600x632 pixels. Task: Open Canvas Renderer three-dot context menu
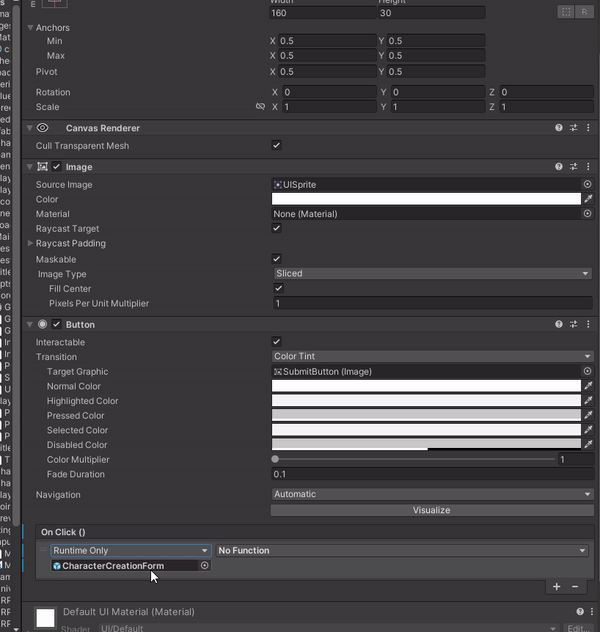[x=588, y=128]
